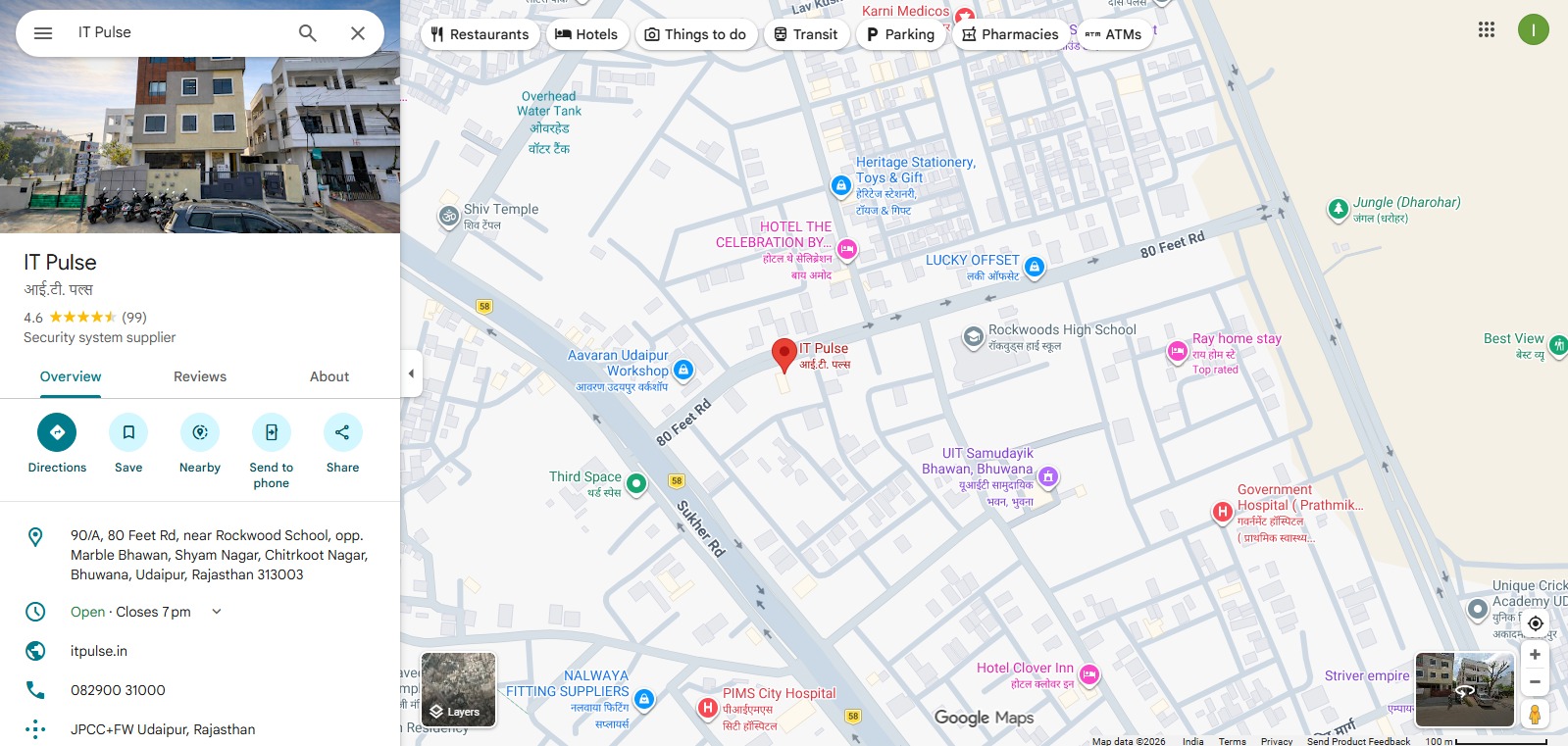1568x746 pixels.
Task: Select the Pegman Street View control
Action: point(1536,714)
